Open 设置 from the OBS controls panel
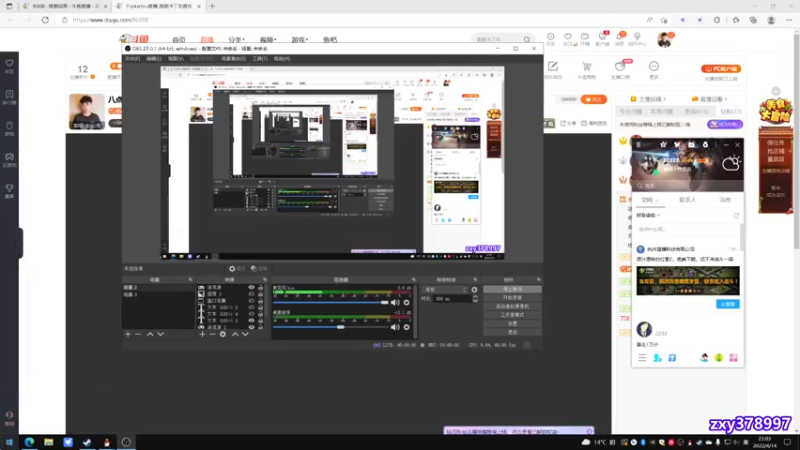The width and height of the screenshot is (800, 450). point(512,323)
